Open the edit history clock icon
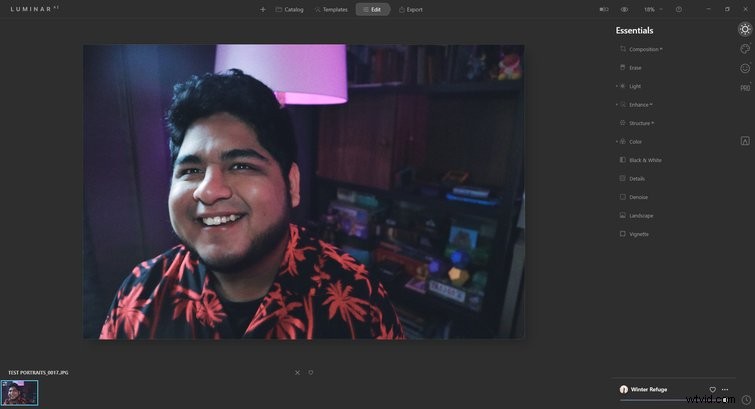Image resolution: width=755 pixels, height=409 pixels. click(746, 400)
